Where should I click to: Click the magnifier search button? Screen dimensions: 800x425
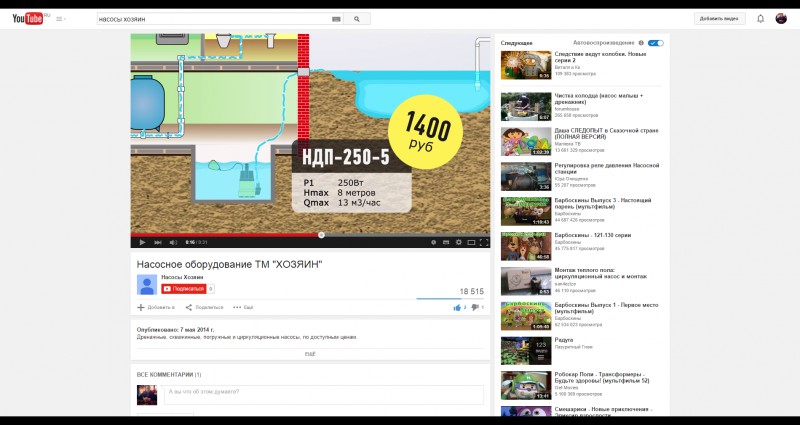pyautogui.click(x=357, y=19)
